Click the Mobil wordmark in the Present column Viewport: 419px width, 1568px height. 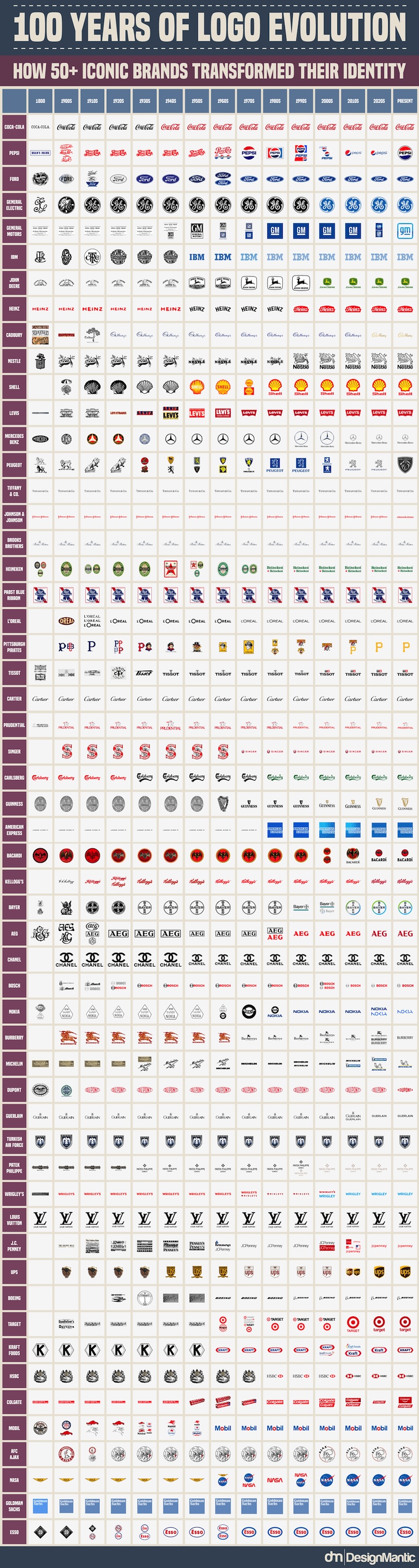(x=405, y=1428)
